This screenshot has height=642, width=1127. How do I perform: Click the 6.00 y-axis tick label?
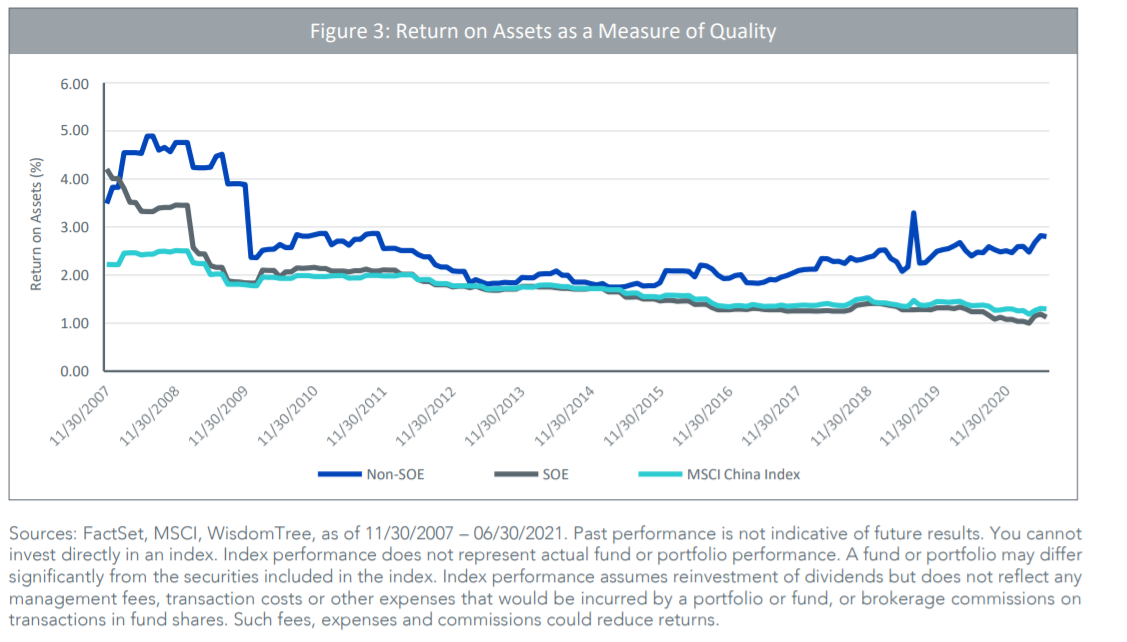pos(77,83)
